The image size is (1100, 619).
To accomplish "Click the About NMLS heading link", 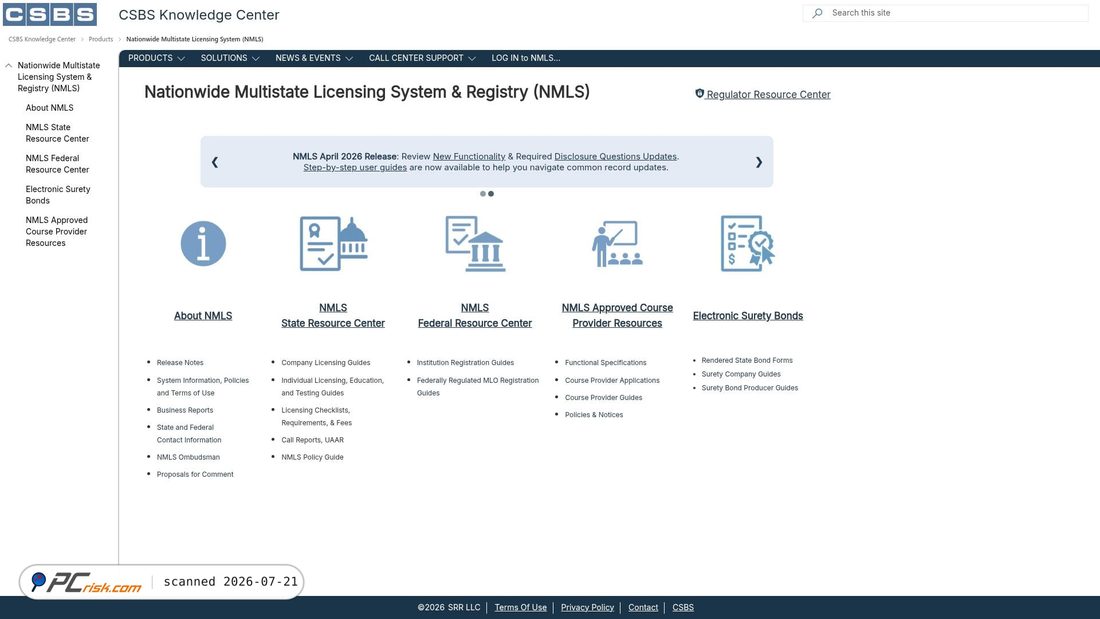I will point(203,316).
